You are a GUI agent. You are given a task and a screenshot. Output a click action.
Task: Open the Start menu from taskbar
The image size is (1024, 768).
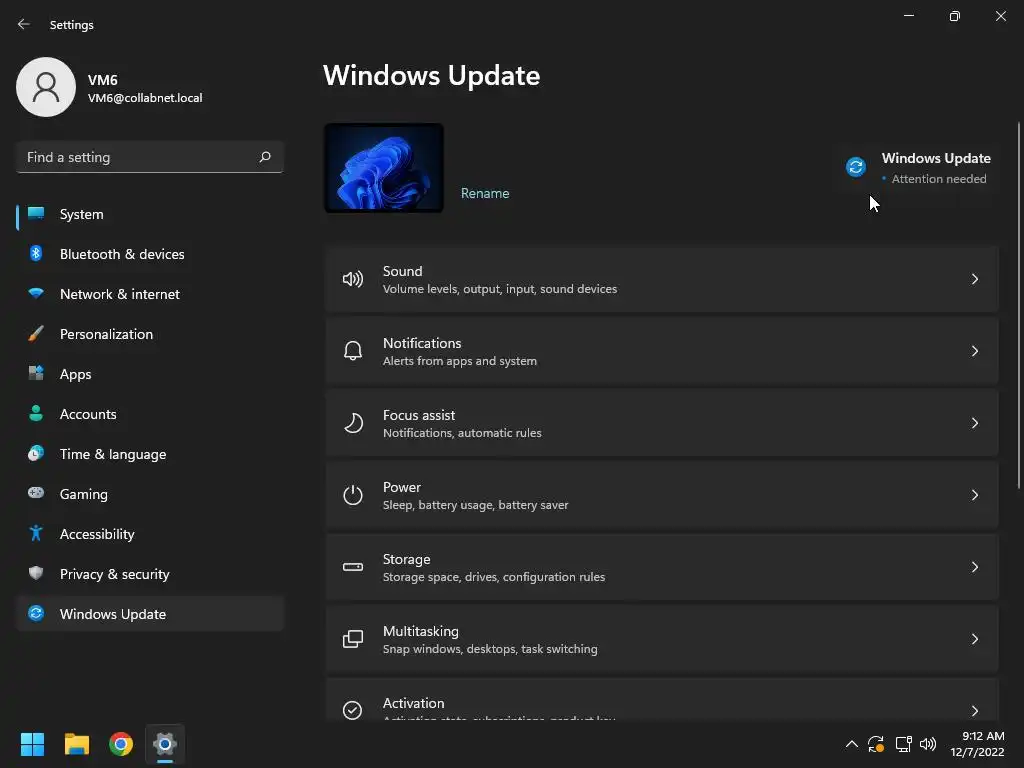32,744
